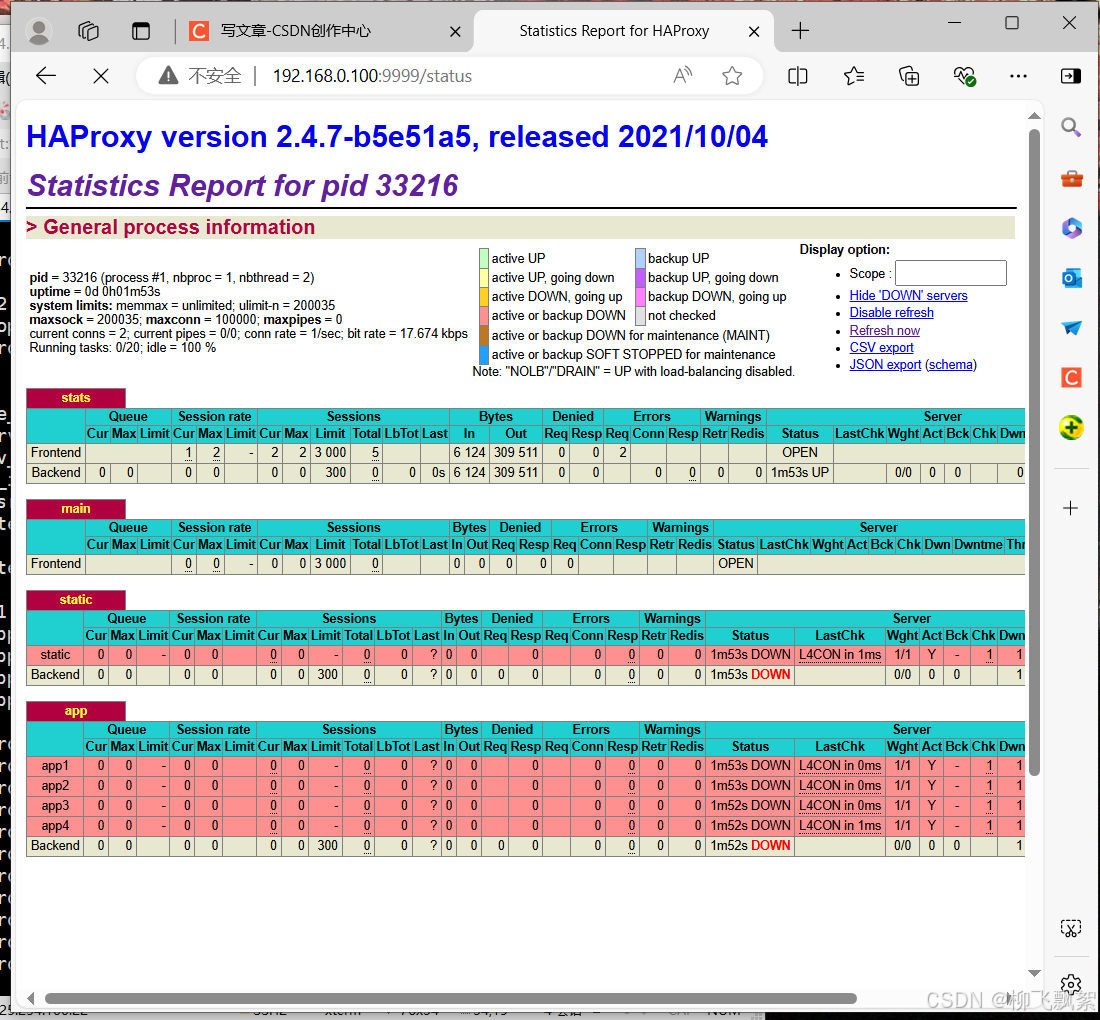Go back to the previous page
Screen dimensions: 1100x1020
(46, 76)
